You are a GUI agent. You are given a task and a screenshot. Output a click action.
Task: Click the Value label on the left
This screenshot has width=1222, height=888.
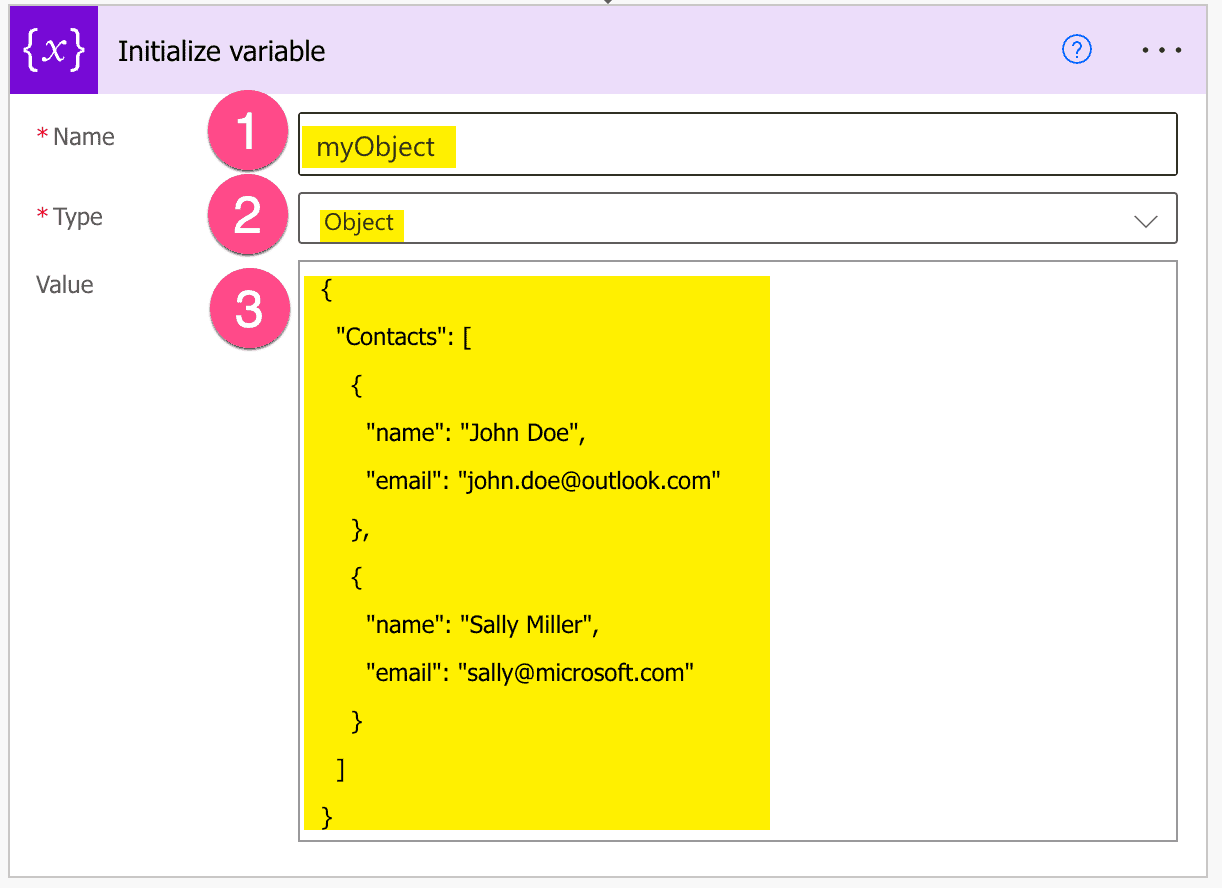point(64,285)
